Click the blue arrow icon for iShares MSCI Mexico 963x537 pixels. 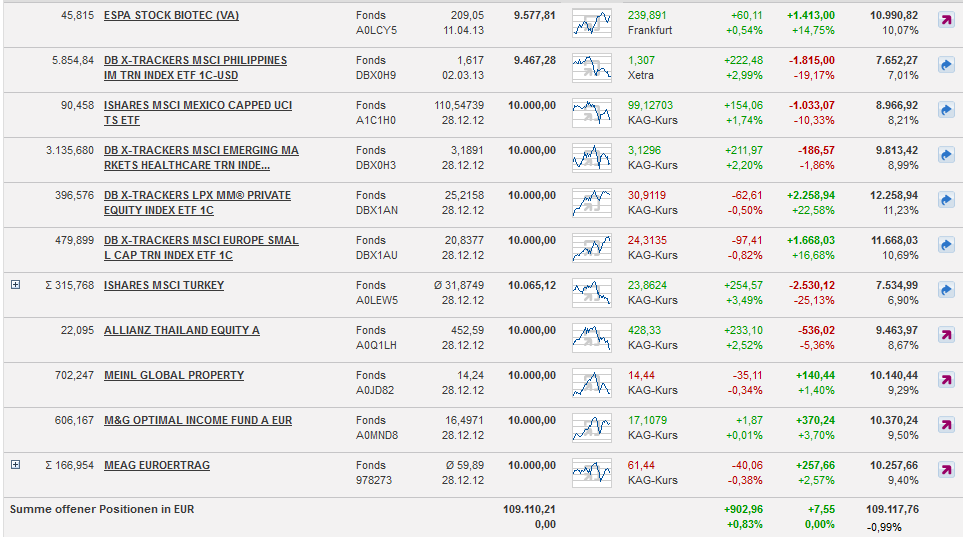point(946,110)
